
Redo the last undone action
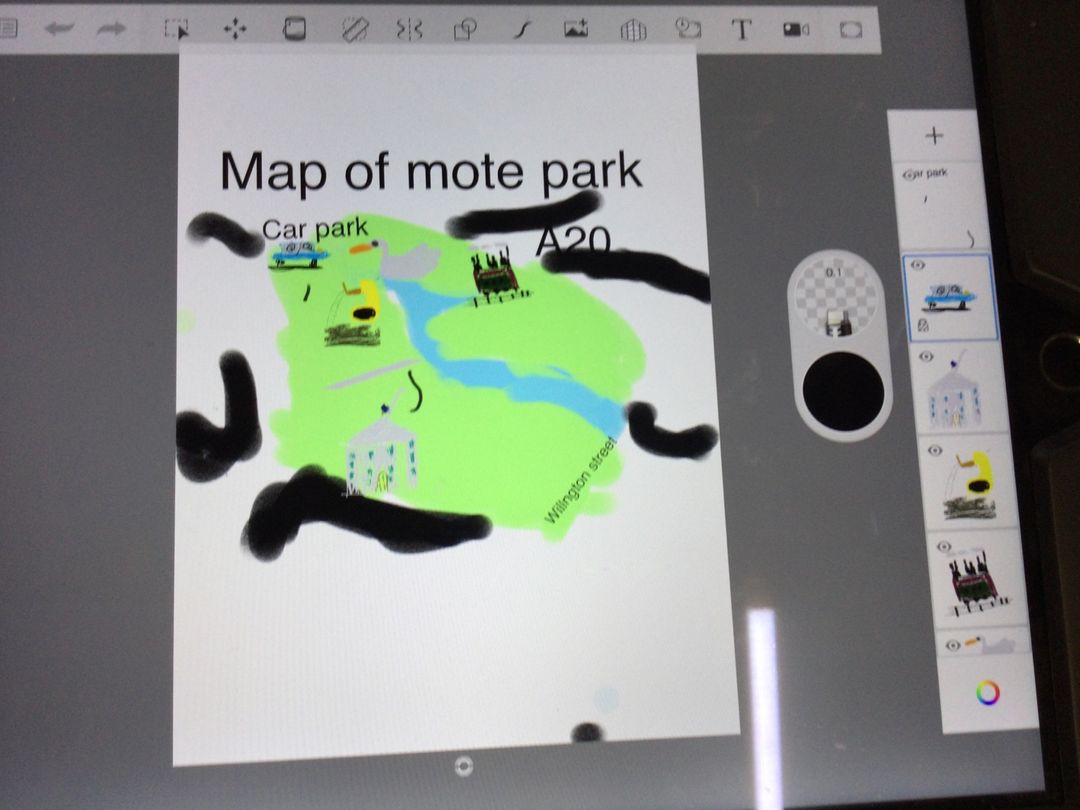click(110, 29)
